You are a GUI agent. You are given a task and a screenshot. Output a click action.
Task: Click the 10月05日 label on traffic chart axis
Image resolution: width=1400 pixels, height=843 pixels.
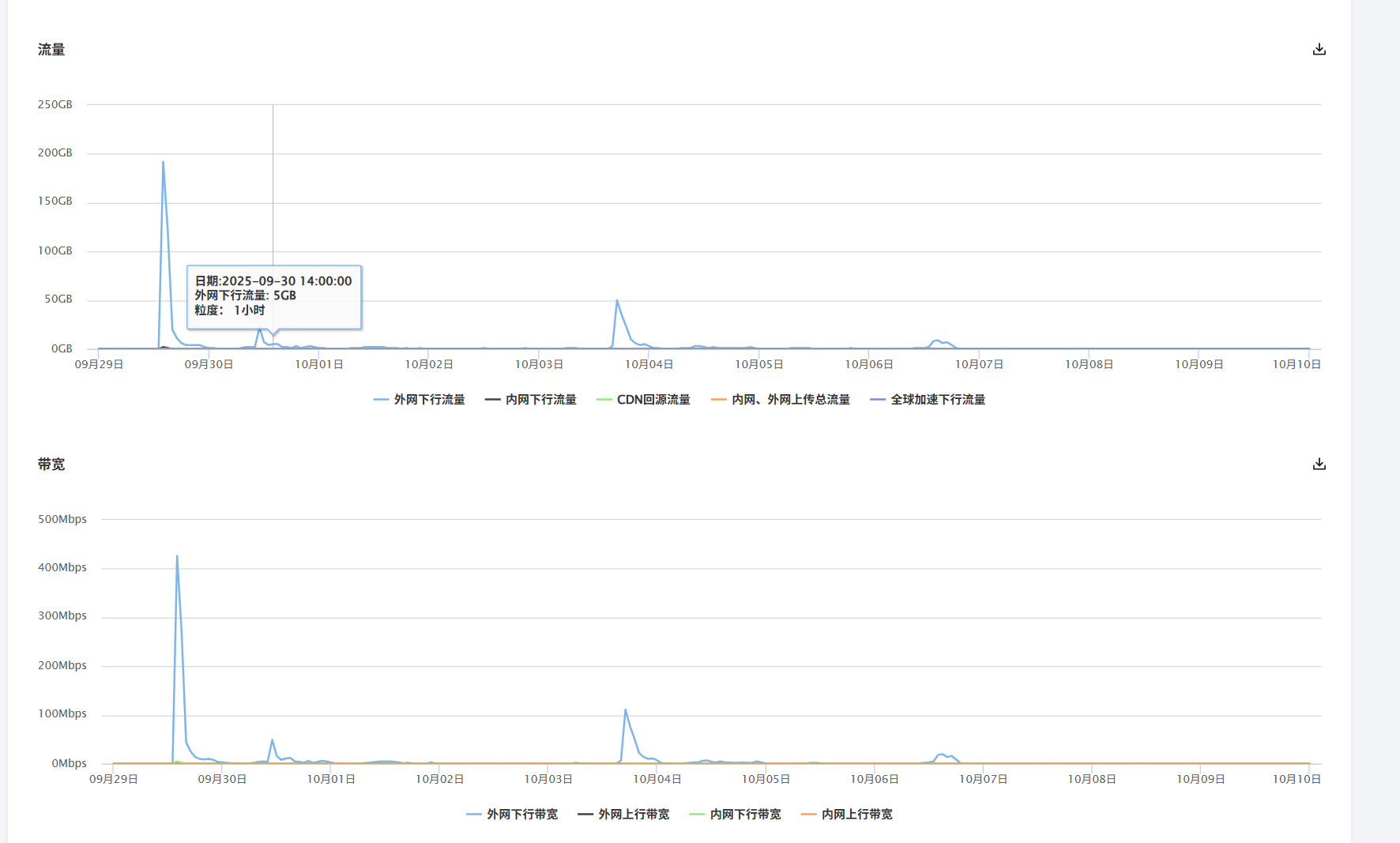(x=758, y=364)
